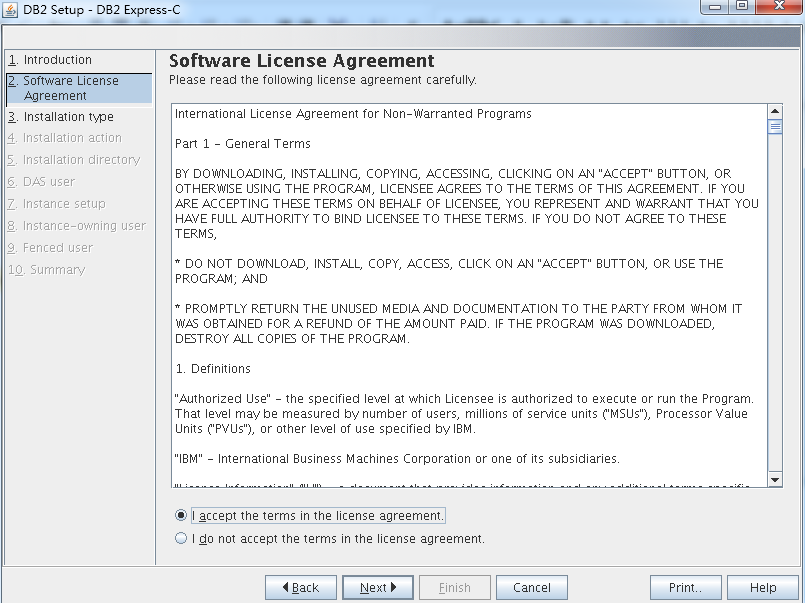Click the license scrollbar down arrow

[775, 480]
